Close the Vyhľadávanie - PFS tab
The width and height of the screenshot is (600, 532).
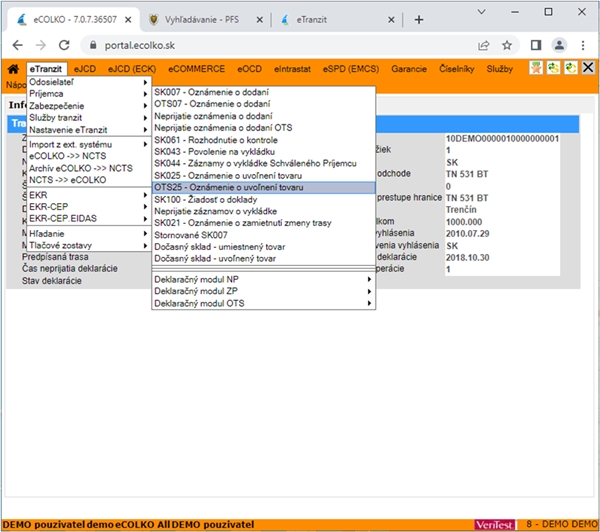click(x=259, y=20)
